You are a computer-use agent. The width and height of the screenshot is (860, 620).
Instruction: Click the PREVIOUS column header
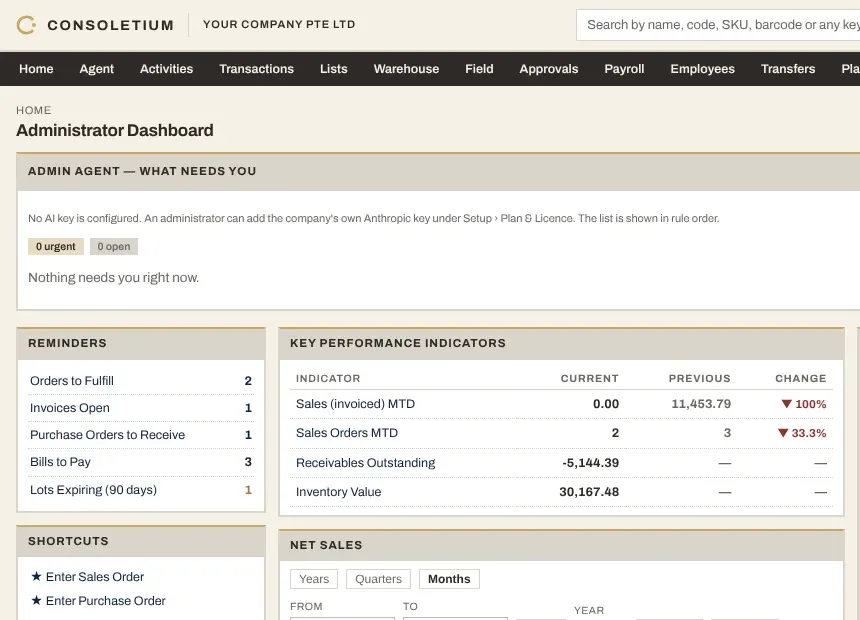pos(699,378)
